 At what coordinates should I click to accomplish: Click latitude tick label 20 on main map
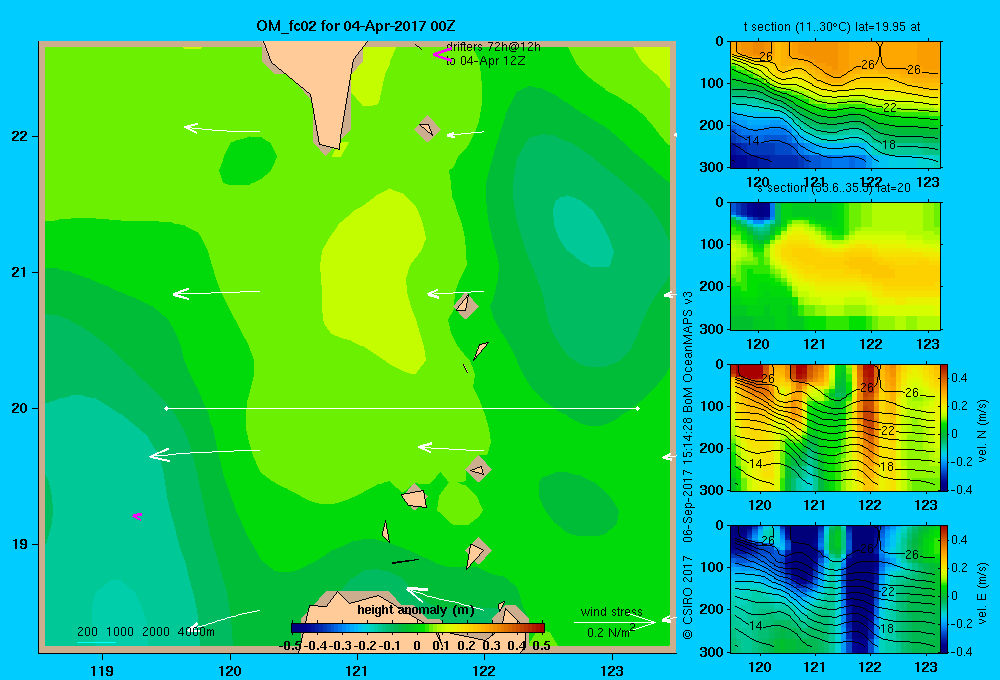[20, 408]
